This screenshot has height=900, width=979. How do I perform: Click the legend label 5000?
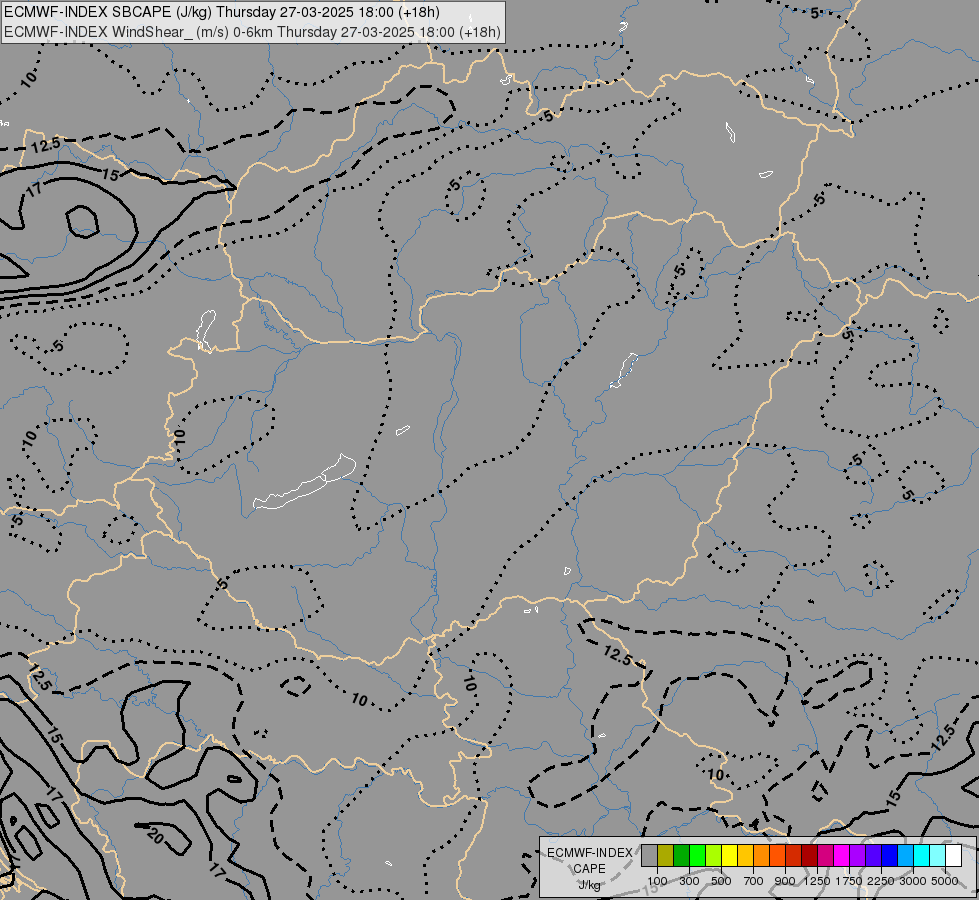(945, 881)
